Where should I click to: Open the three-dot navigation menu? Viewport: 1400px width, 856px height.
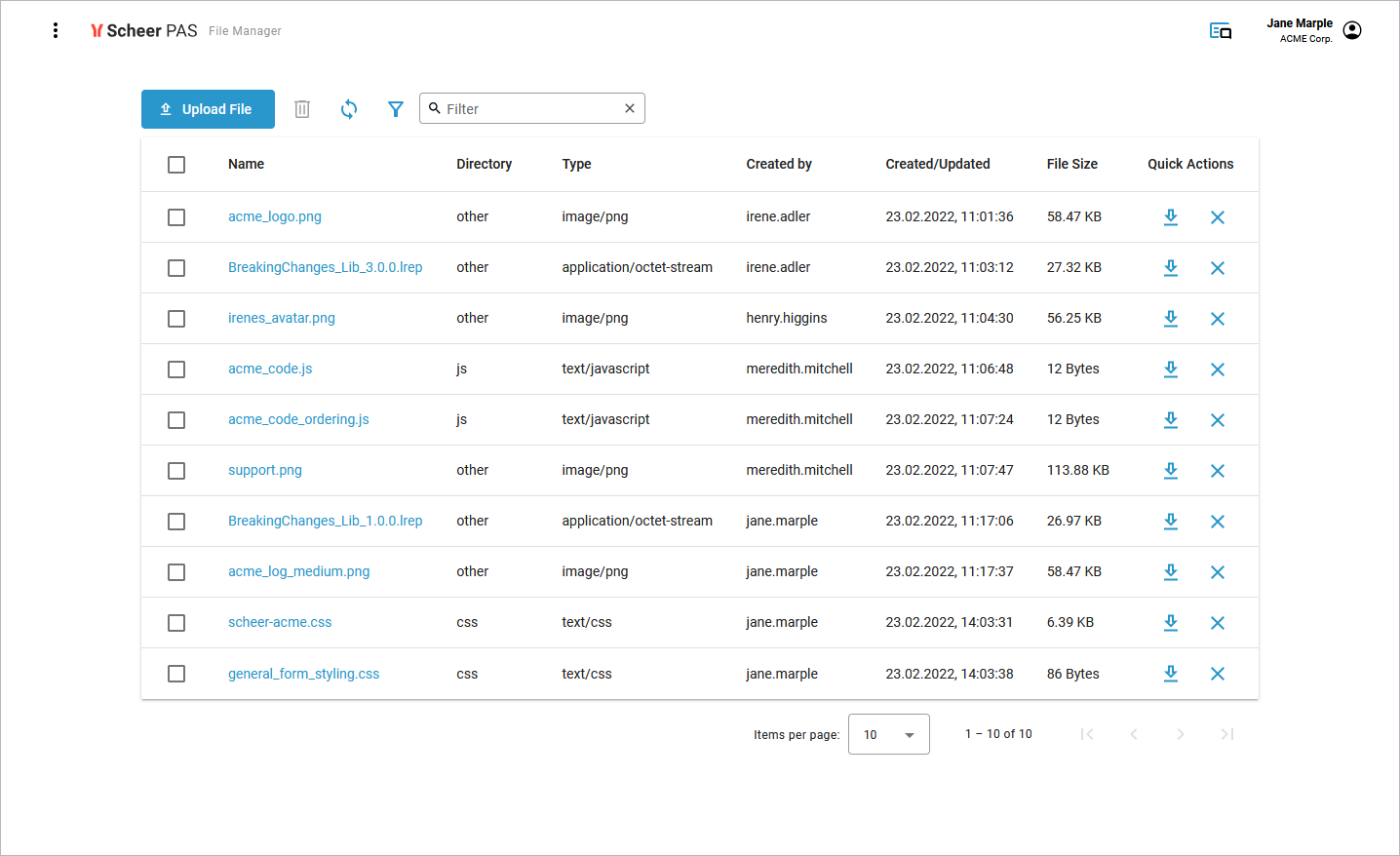[56, 30]
